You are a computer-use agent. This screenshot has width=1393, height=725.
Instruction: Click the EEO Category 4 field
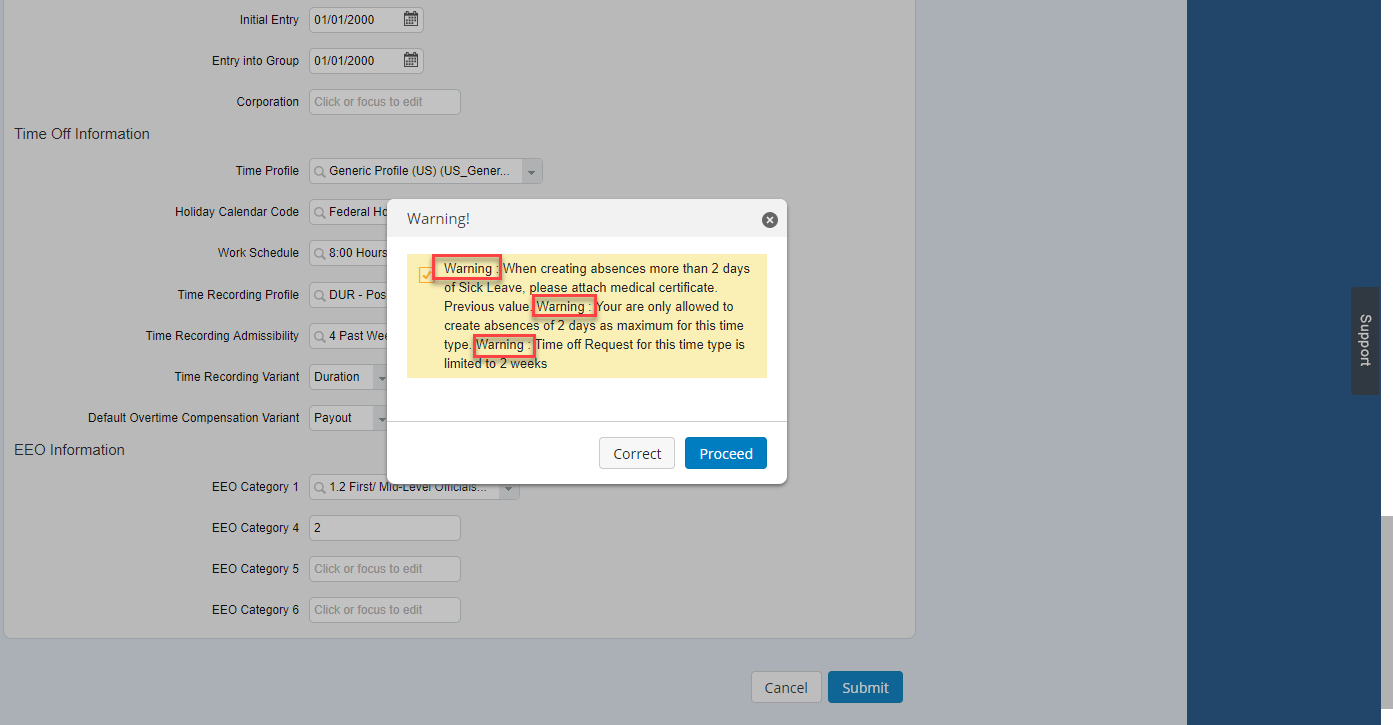point(385,528)
